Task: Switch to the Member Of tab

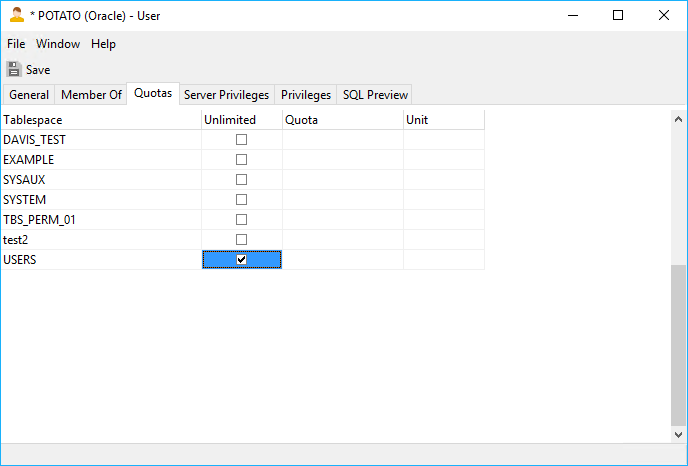Action: pyautogui.click(x=91, y=95)
